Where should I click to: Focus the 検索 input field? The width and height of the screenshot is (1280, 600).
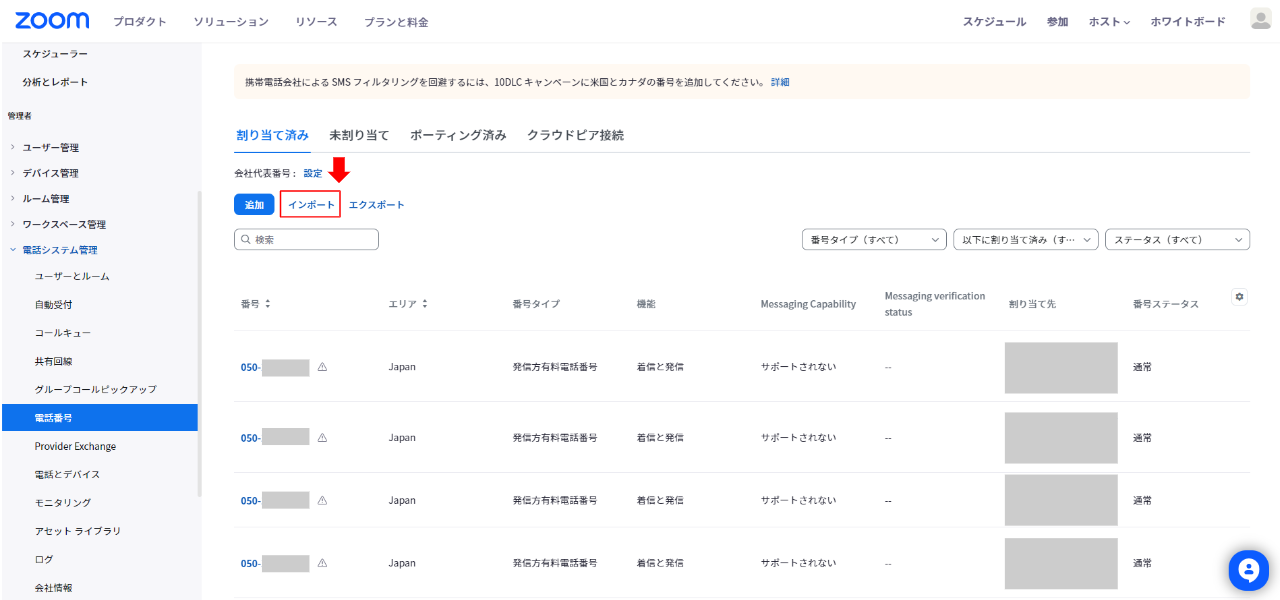tap(306, 240)
